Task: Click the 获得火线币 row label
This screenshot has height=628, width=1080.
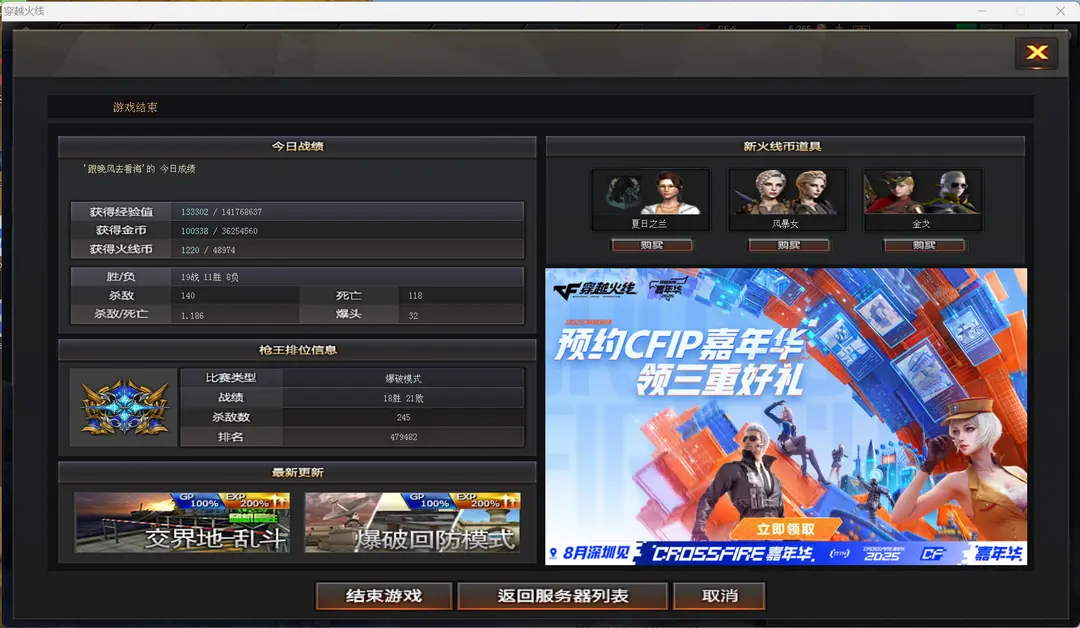Action: [121, 249]
